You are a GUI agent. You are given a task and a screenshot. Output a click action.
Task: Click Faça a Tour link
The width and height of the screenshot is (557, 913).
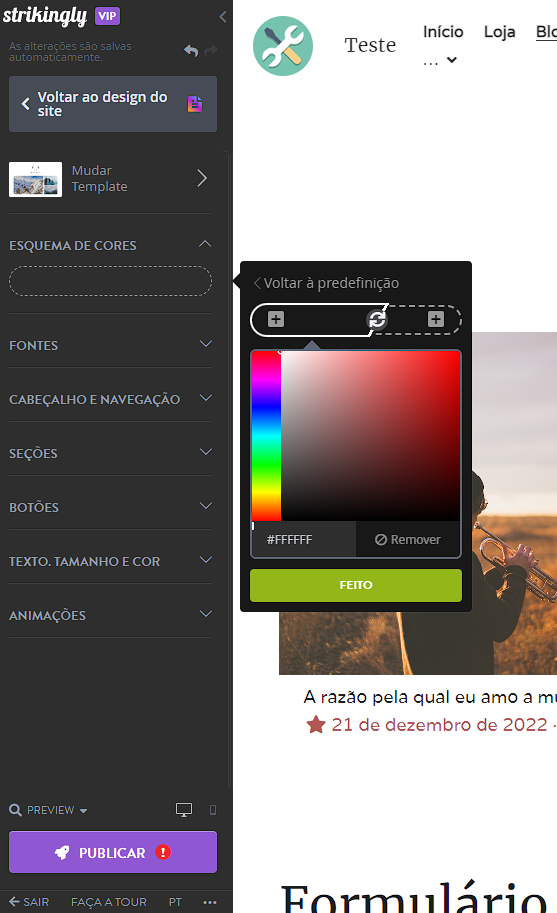(109, 902)
